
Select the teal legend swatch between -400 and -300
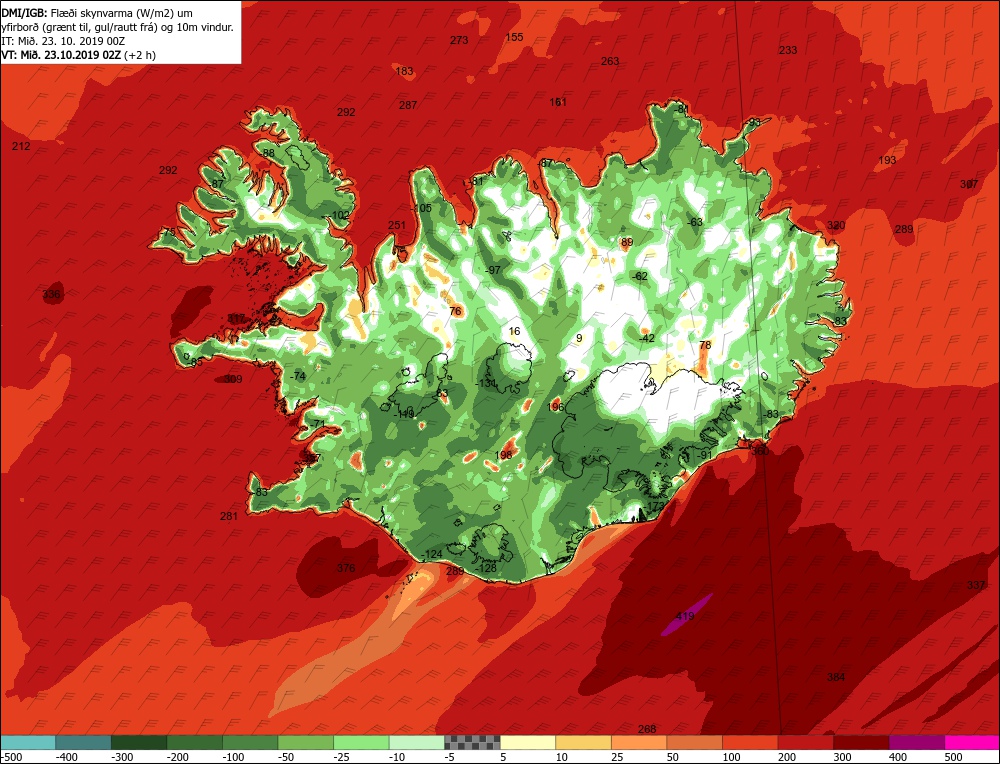pos(83,742)
